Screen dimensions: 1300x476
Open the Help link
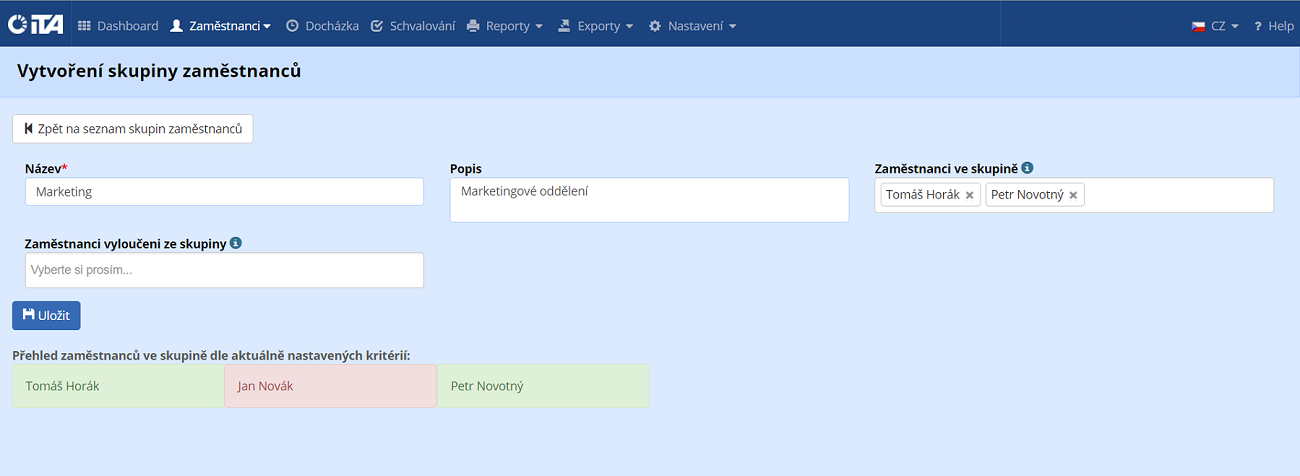coord(1273,26)
